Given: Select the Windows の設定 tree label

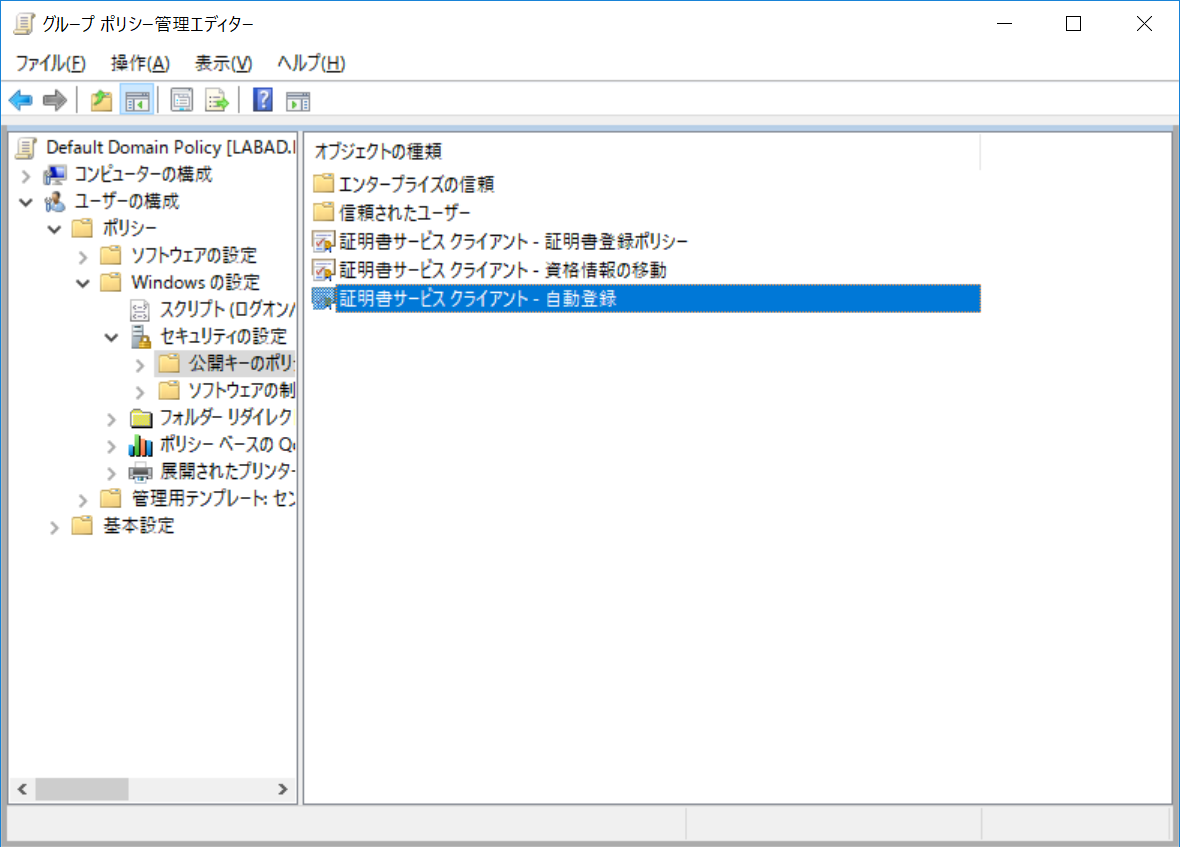Looking at the screenshot, I should (x=195, y=282).
